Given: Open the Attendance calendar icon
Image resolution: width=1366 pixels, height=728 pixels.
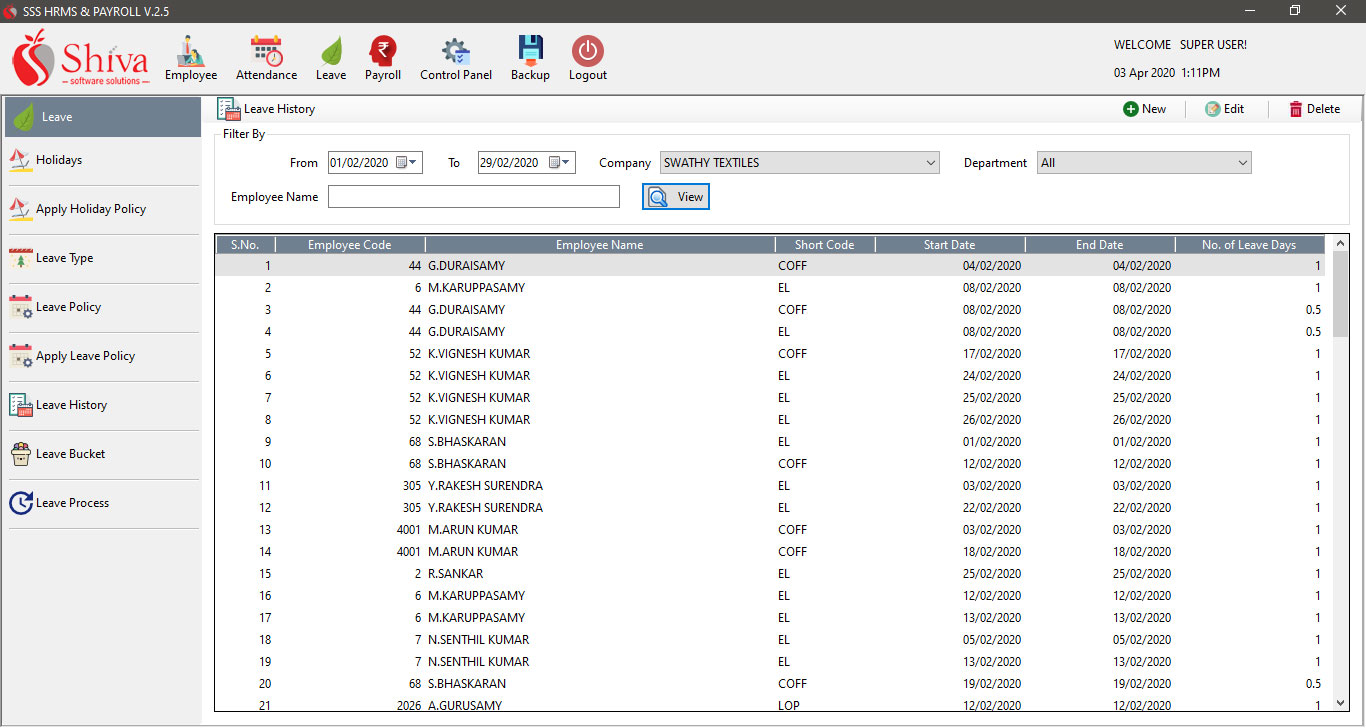Looking at the screenshot, I should 266,52.
